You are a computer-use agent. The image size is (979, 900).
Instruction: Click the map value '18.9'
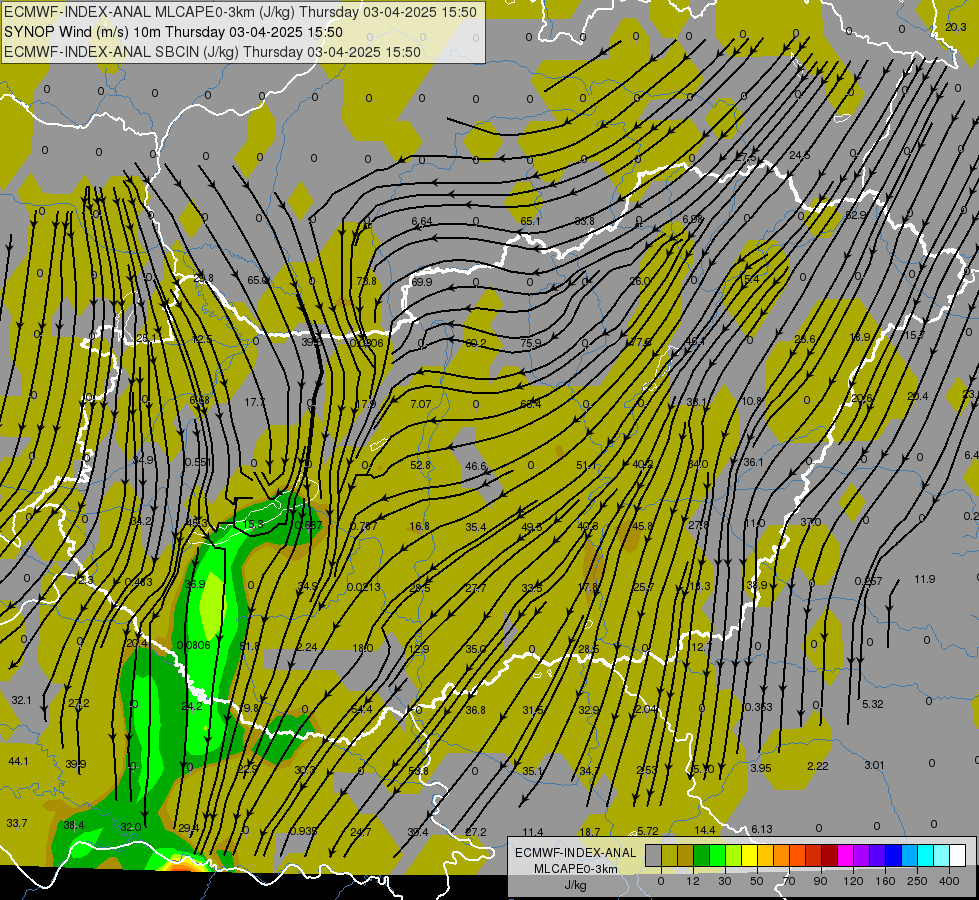click(860, 337)
